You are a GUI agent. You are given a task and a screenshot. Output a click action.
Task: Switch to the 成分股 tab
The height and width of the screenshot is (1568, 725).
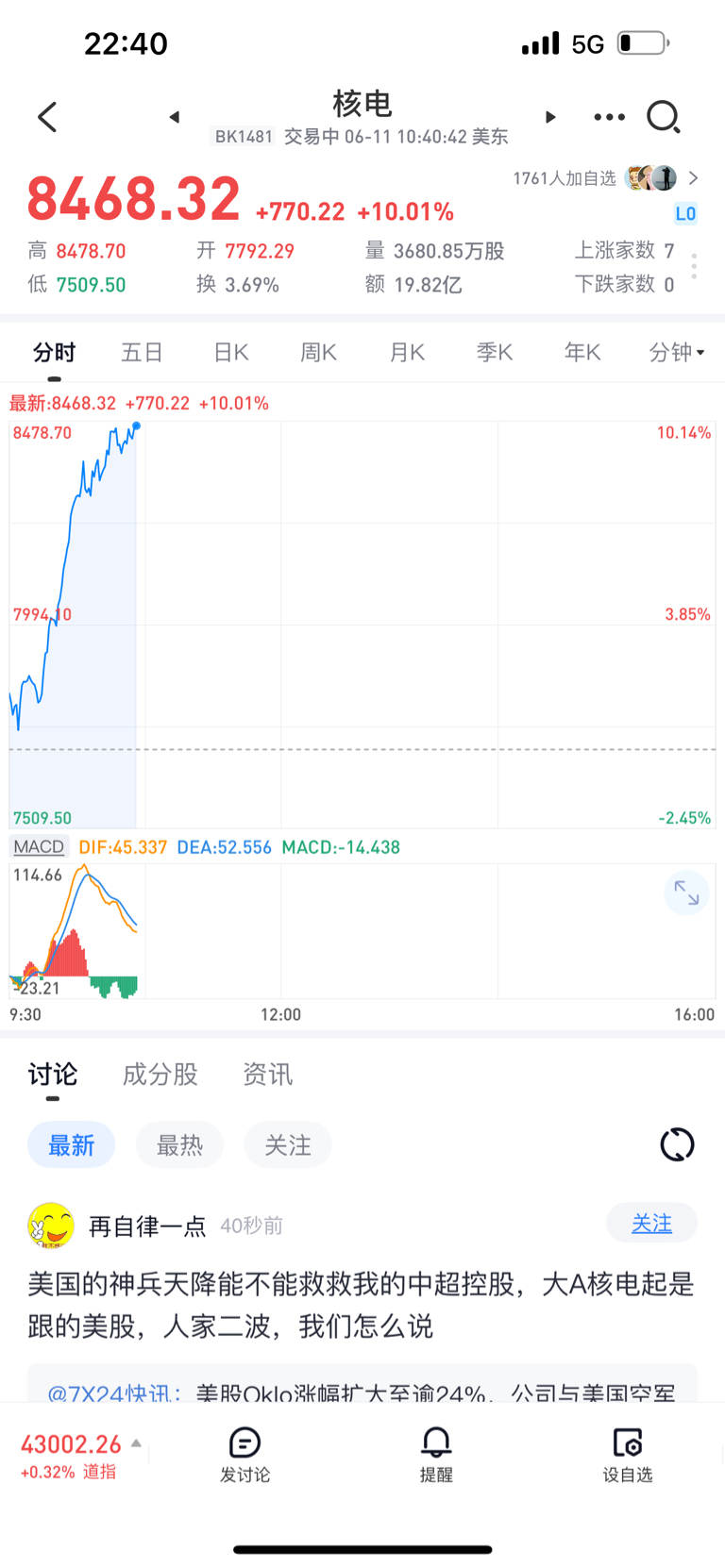click(160, 1074)
